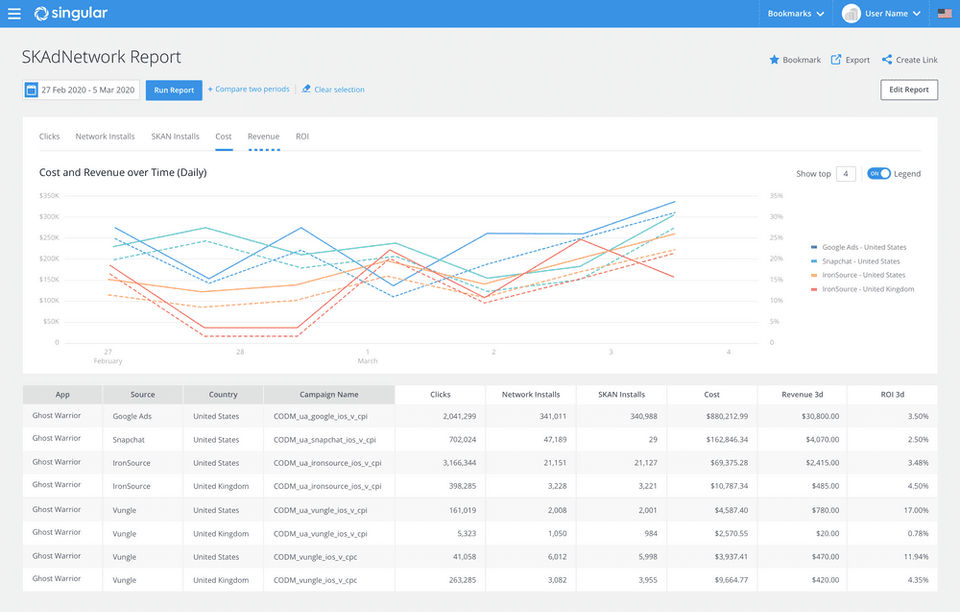
Task: Select the Cost tab
Action: click(x=223, y=136)
